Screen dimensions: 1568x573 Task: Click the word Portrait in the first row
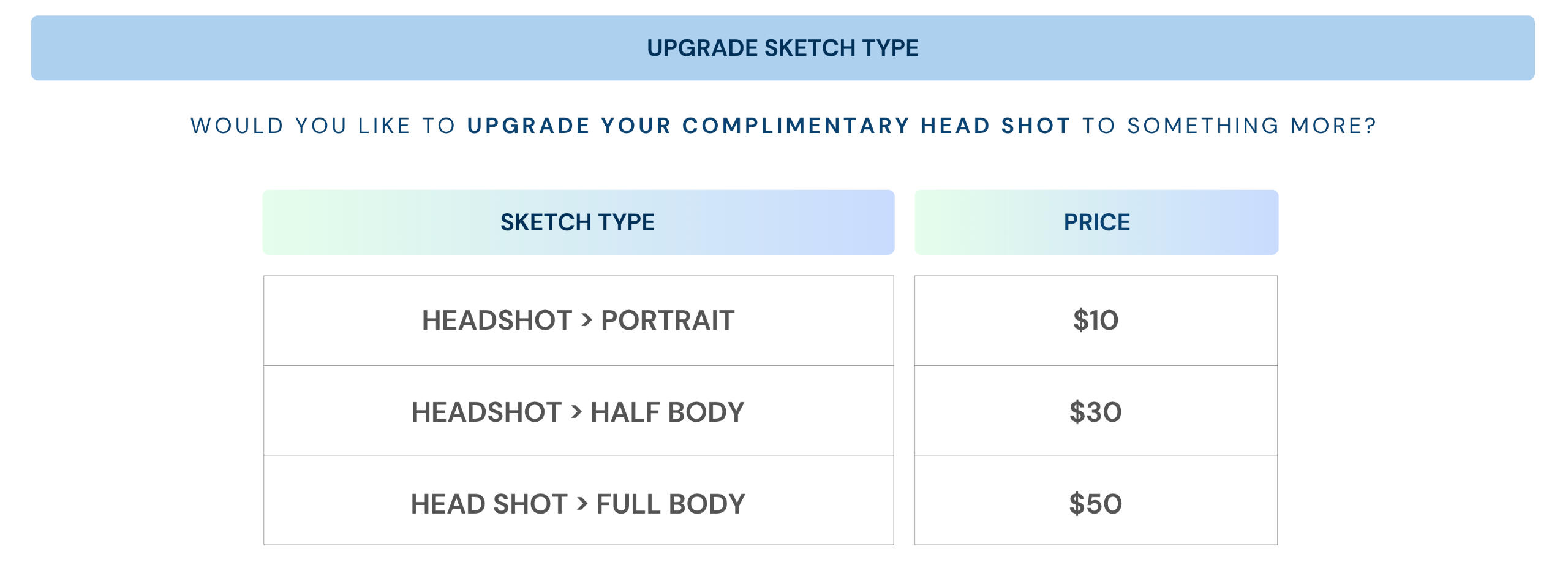pos(668,321)
